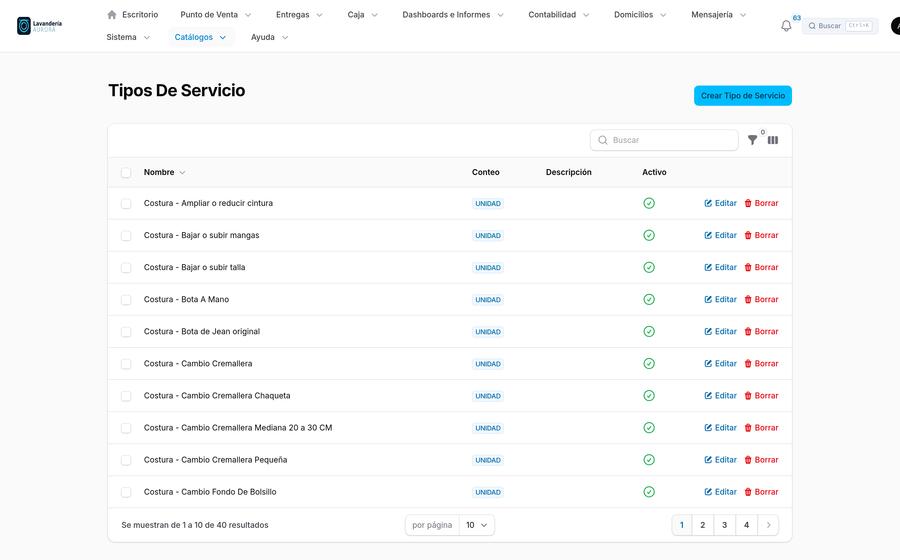Open the table filter funnel icon
The height and width of the screenshot is (560, 900).
coord(752,140)
